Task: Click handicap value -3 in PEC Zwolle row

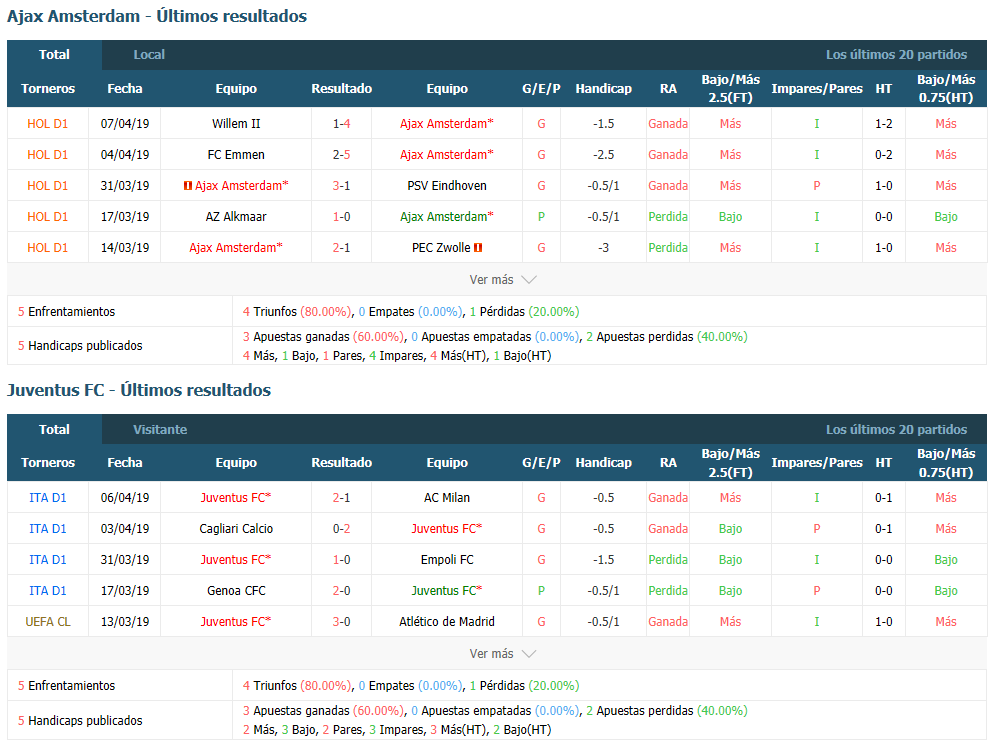Action: tap(604, 248)
